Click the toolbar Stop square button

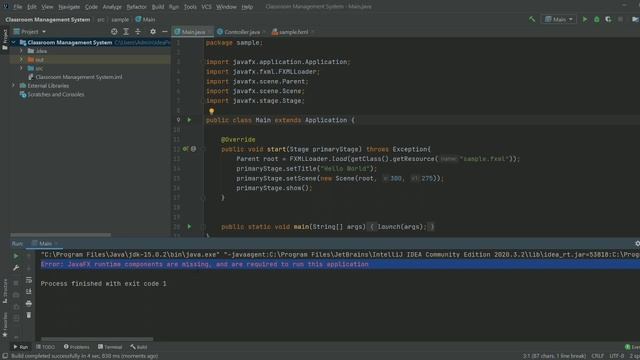point(620,19)
